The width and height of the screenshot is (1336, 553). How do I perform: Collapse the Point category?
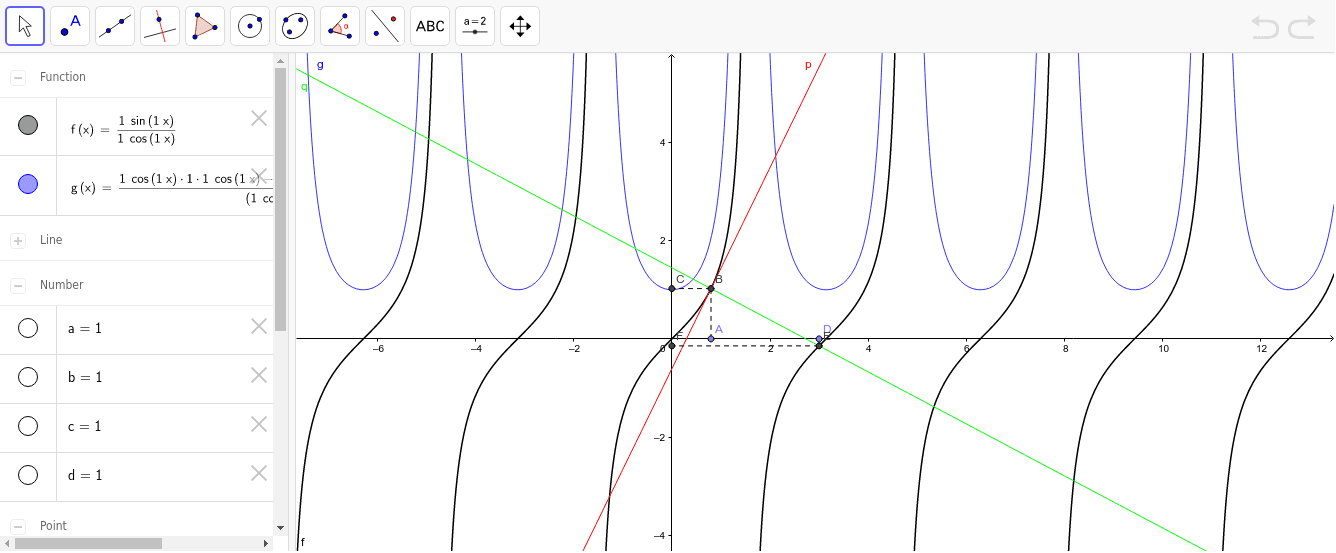18,526
